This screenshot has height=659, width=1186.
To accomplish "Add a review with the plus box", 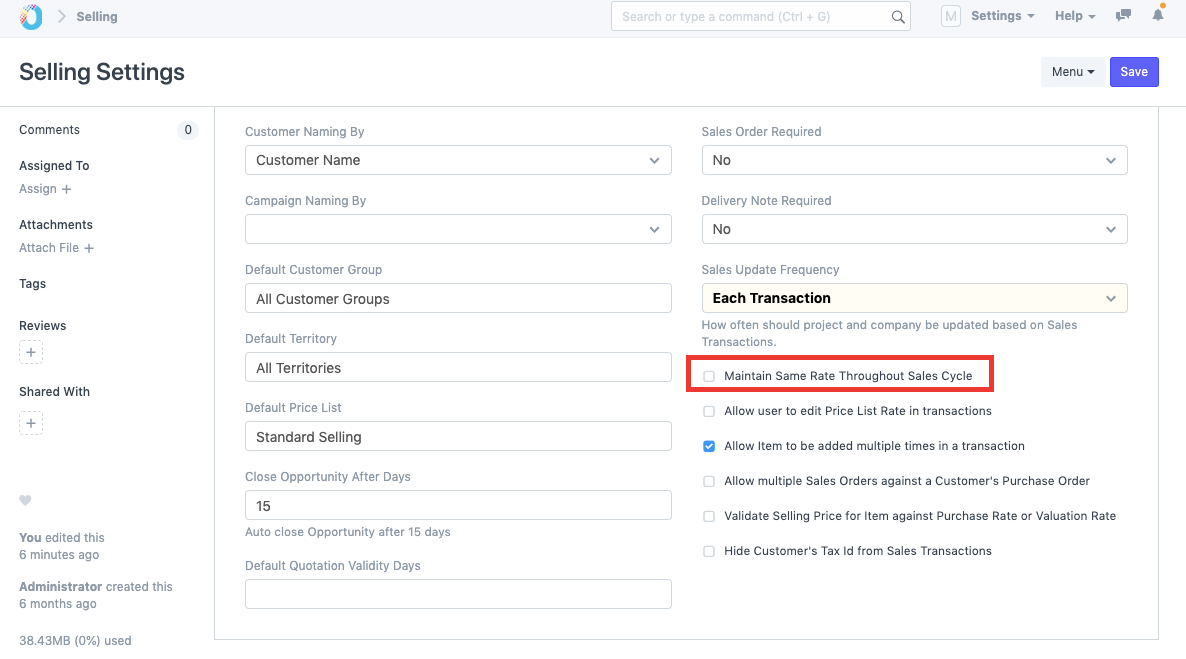I will tap(31, 352).
